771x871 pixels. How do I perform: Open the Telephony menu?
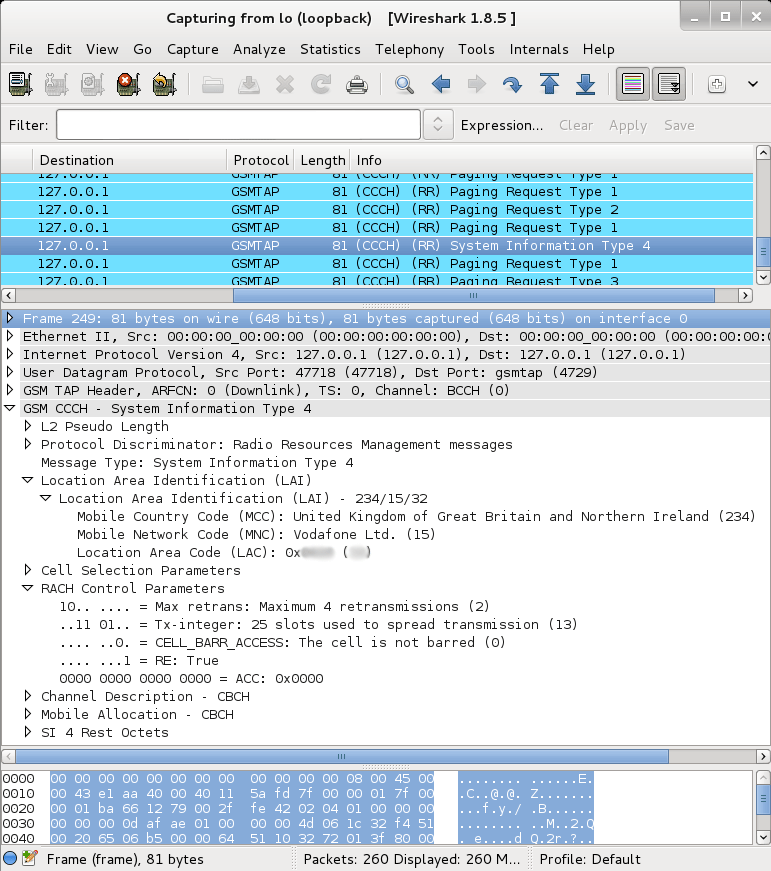tap(409, 49)
